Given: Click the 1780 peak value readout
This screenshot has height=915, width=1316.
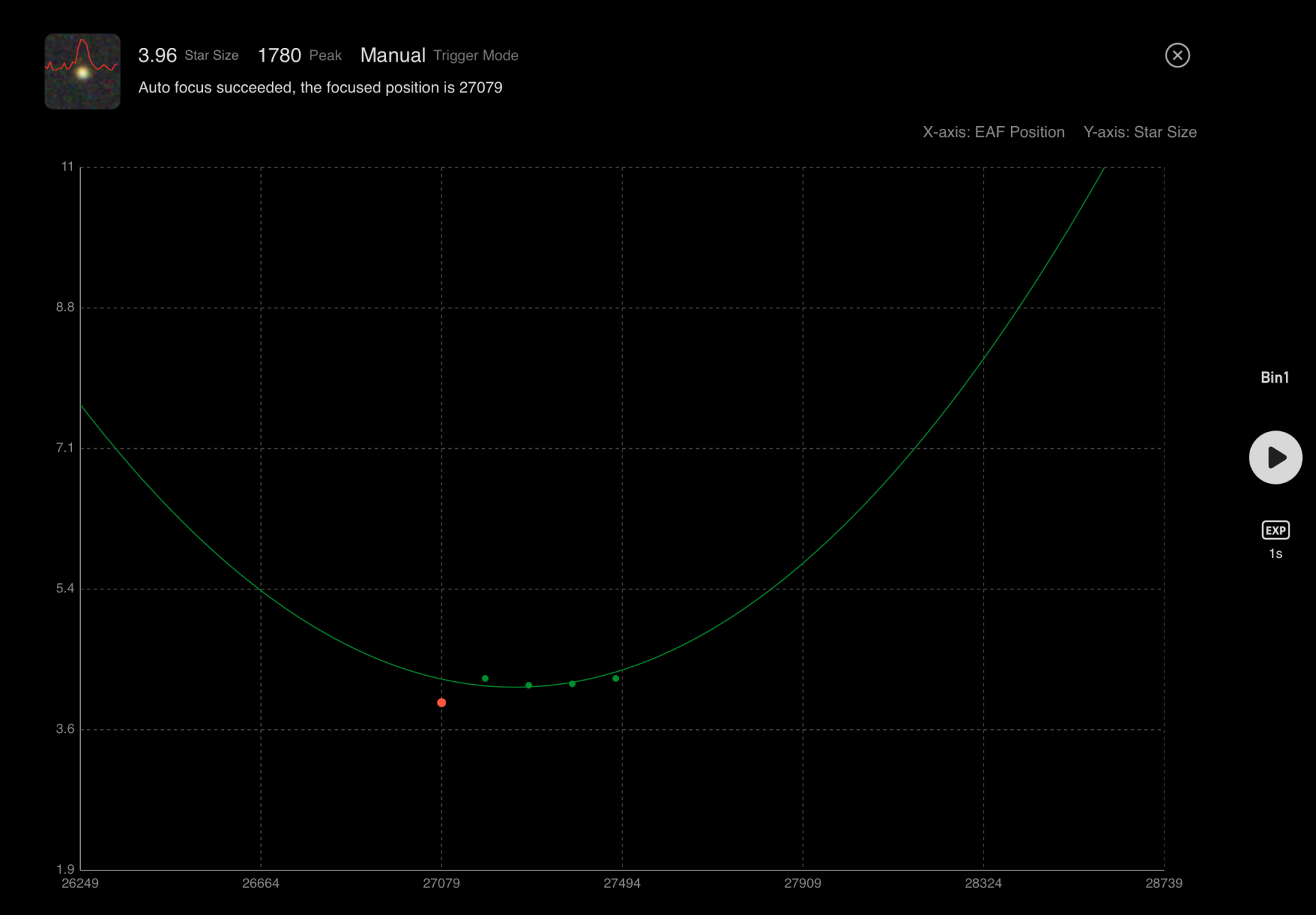Looking at the screenshot, I should [x=280, y=56].
